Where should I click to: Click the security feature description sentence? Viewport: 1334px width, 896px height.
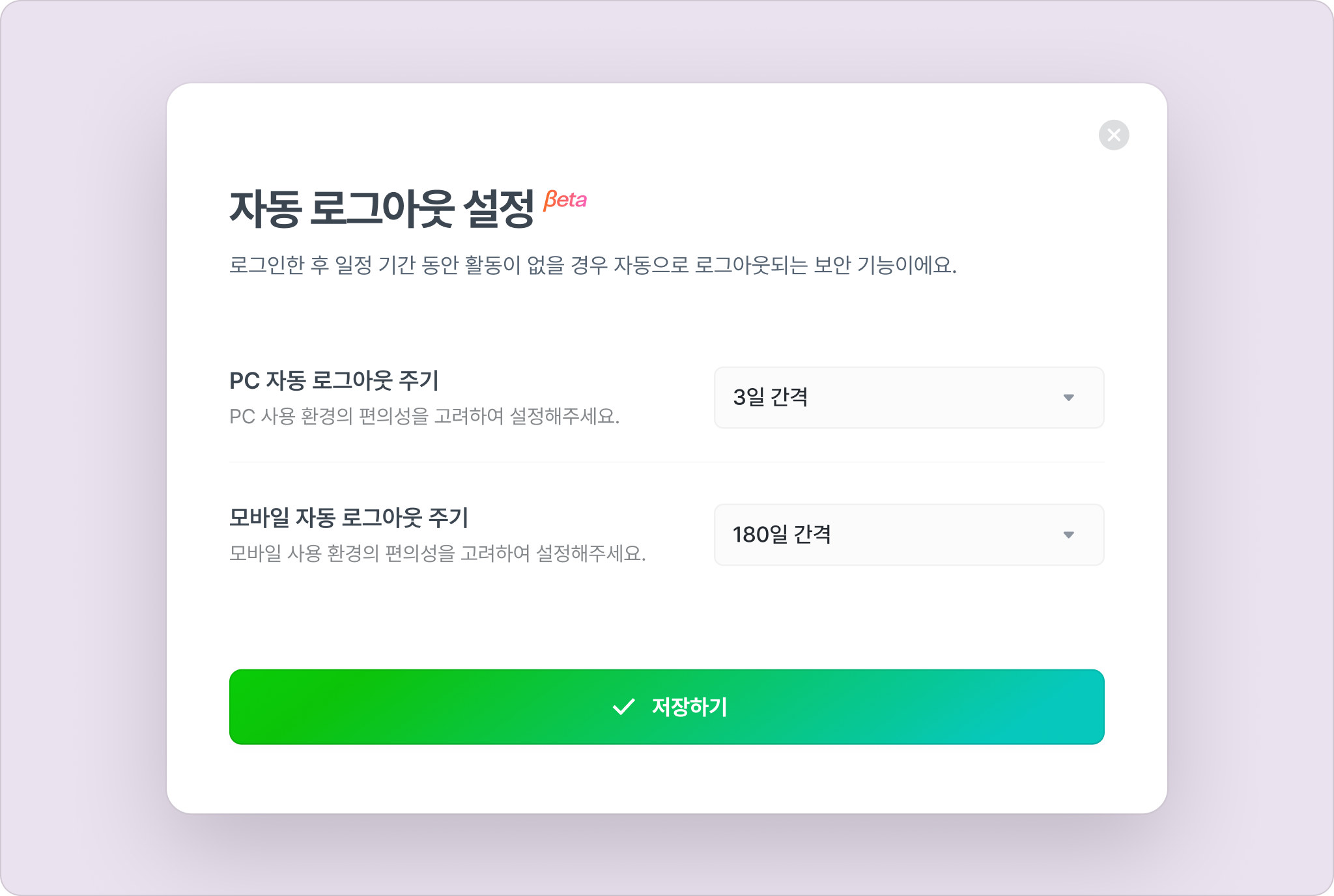coord(593,265)
